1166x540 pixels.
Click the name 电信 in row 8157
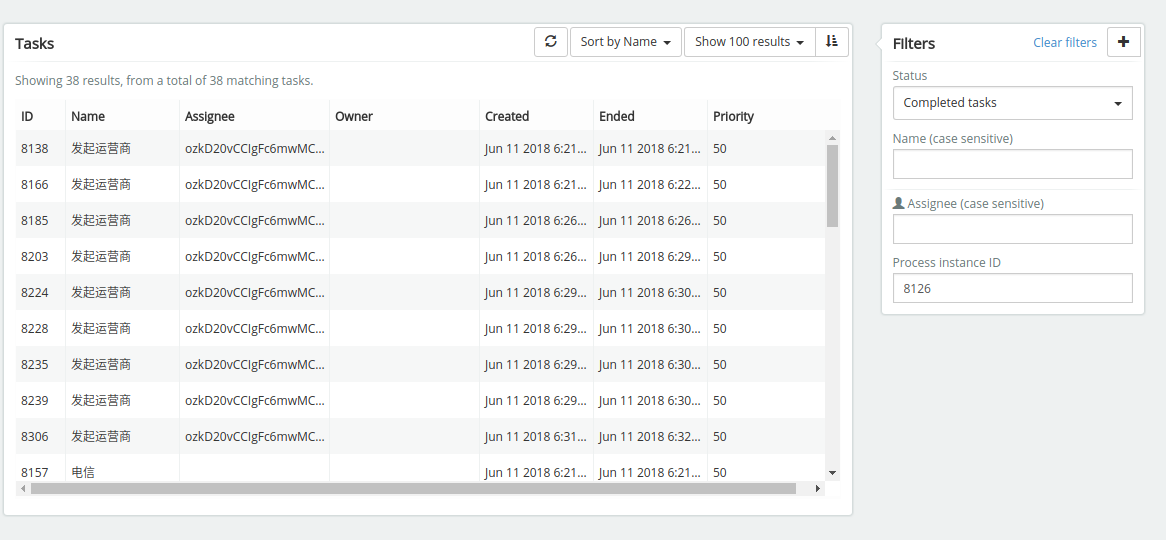tap(83, 472)
